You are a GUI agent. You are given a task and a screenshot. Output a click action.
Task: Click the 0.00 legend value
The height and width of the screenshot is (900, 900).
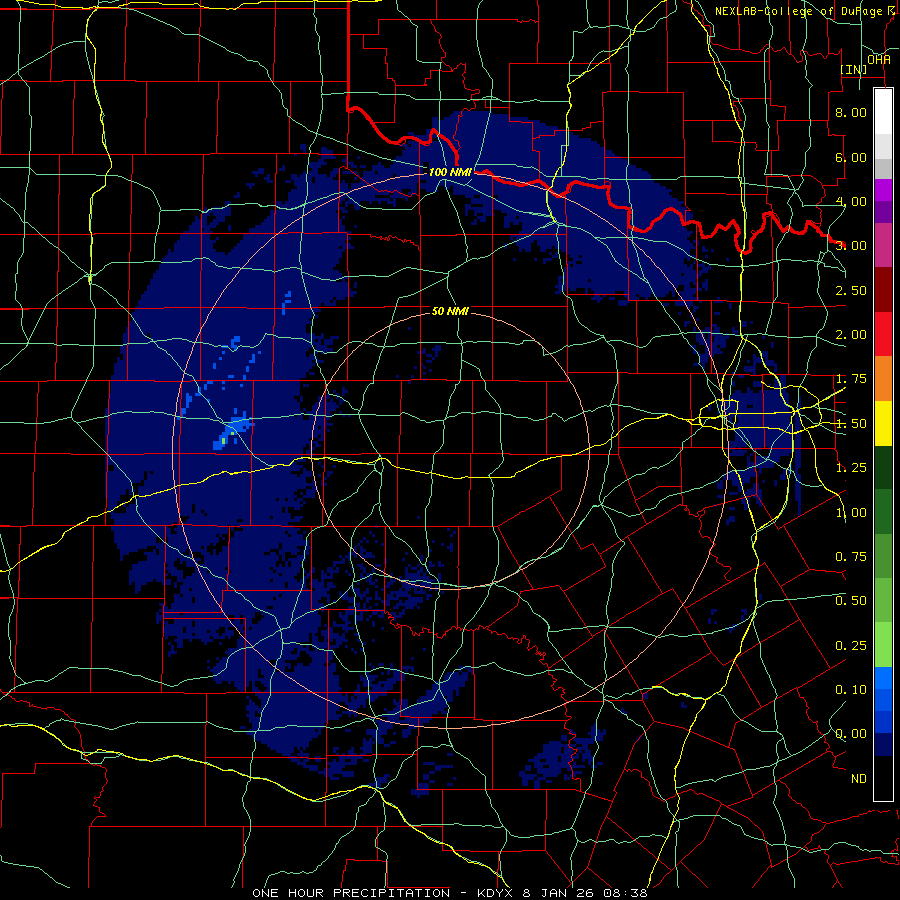click(x=851, y=734)
